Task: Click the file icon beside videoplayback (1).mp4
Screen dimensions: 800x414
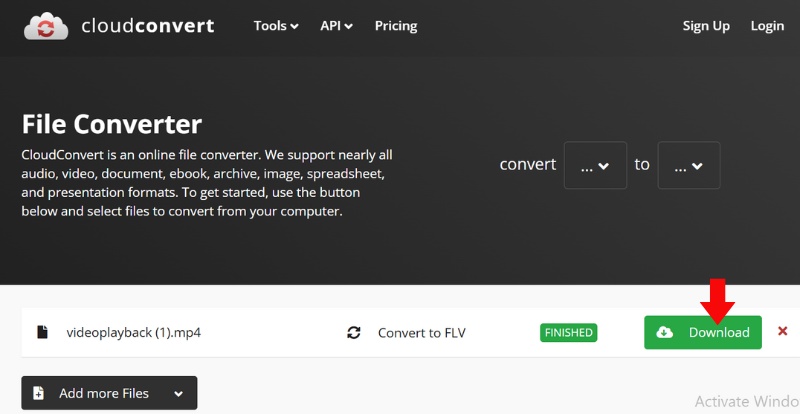Action: point(41,333)
